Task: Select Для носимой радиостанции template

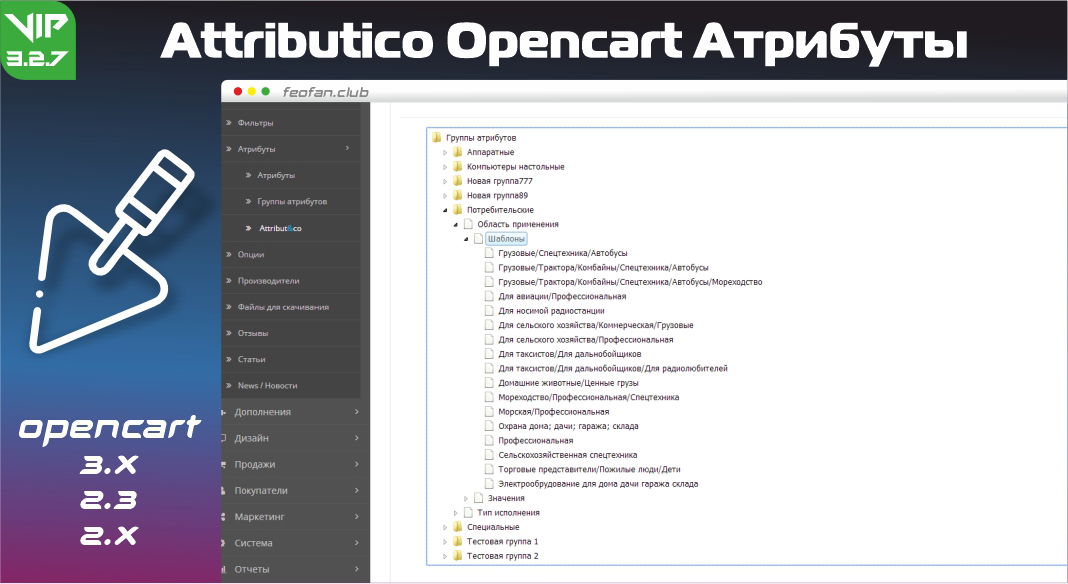Action: (550, 311)
